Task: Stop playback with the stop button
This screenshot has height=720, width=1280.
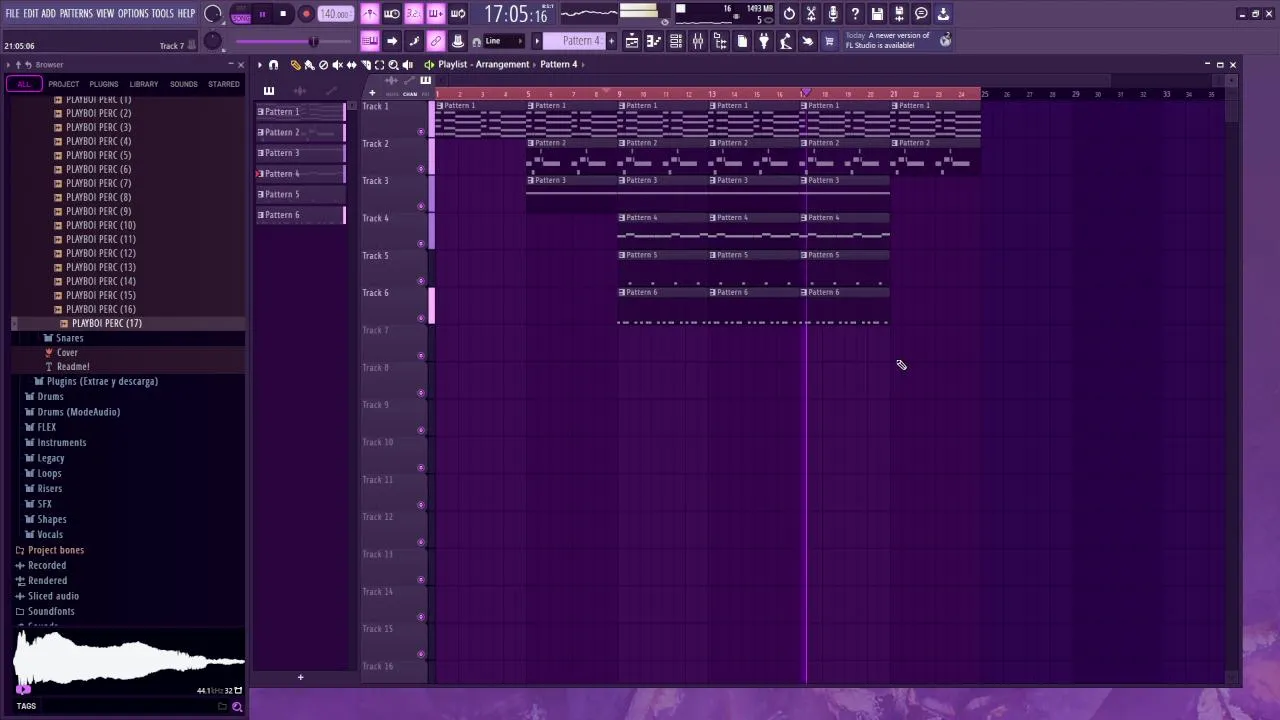Action: [283, 14]
